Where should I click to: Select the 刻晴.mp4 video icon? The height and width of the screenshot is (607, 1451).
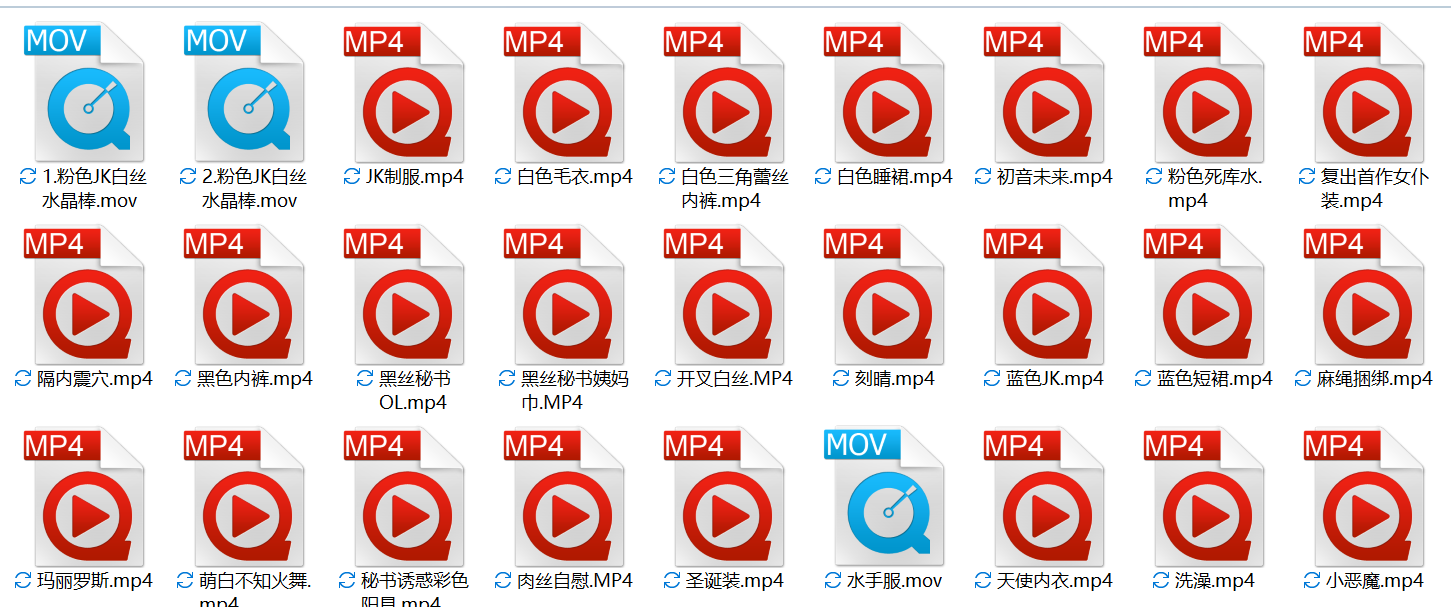tap(883, 295)
